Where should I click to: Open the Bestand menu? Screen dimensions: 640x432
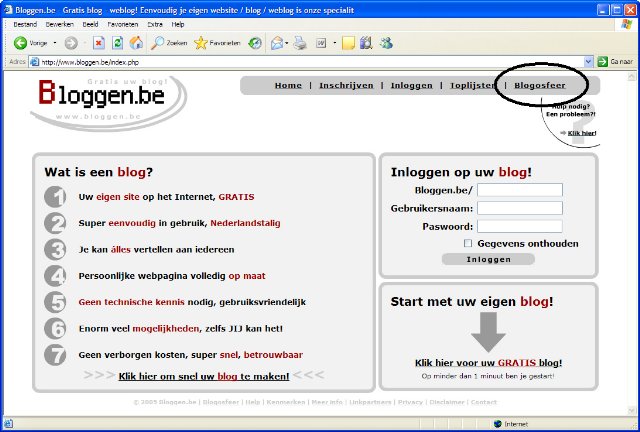pos(25,23)
